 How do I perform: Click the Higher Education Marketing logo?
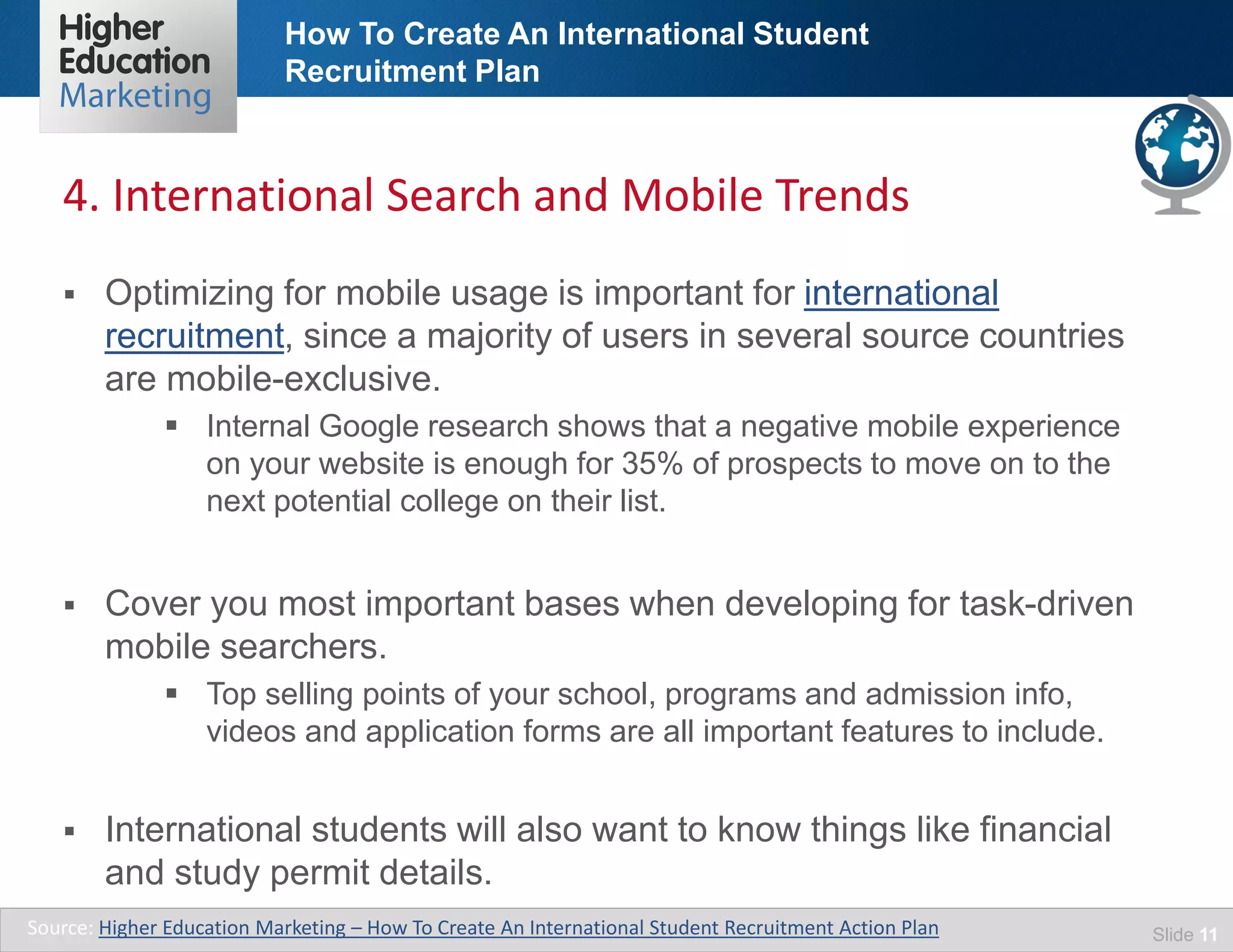point(138,66)
